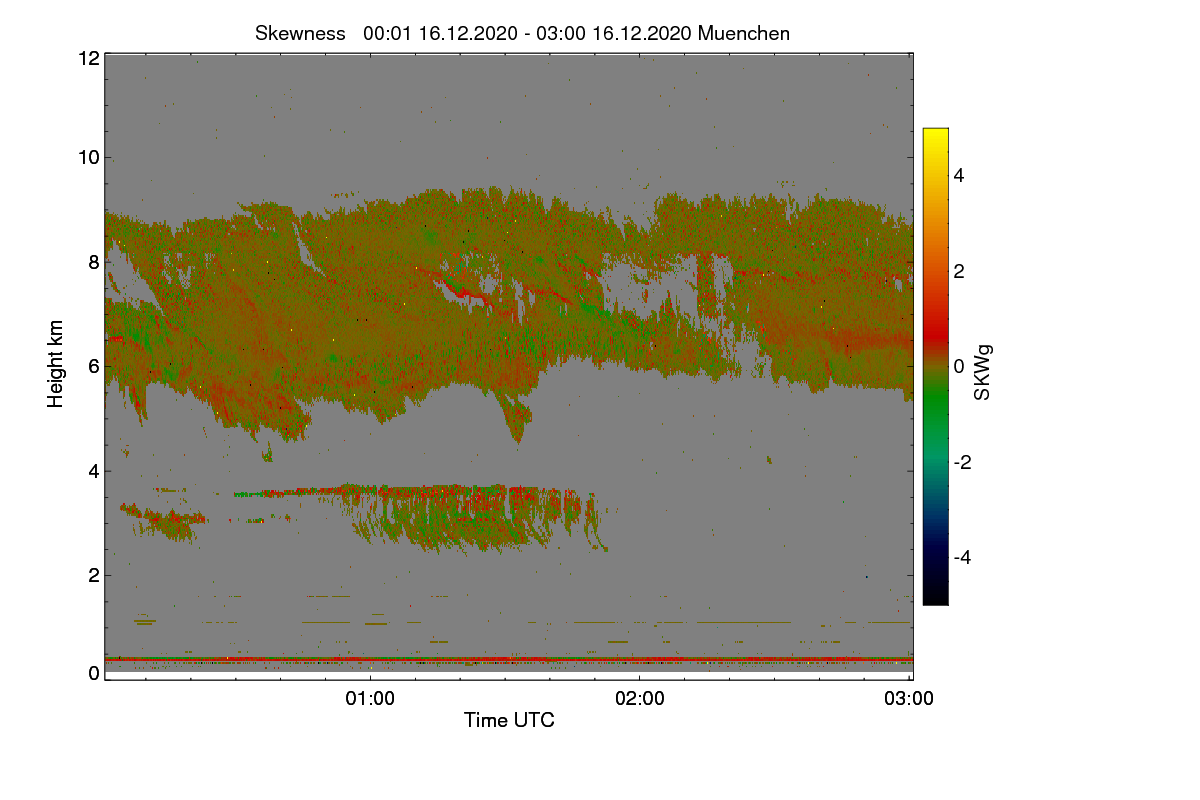Click the height tick label 12
Image resolution: width=1200 pixels, height=800 pixels.
click(x=88, y=58)
